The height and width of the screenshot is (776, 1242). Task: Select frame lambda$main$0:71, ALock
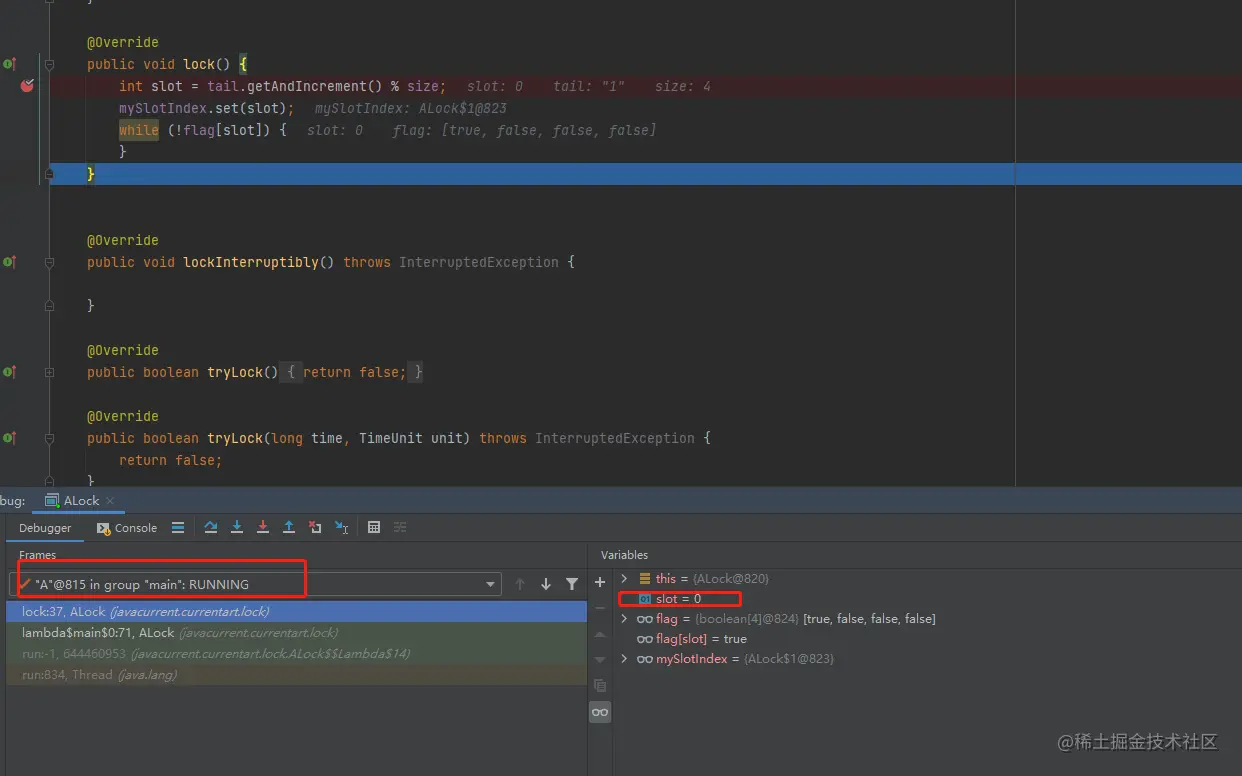(296, 633)
